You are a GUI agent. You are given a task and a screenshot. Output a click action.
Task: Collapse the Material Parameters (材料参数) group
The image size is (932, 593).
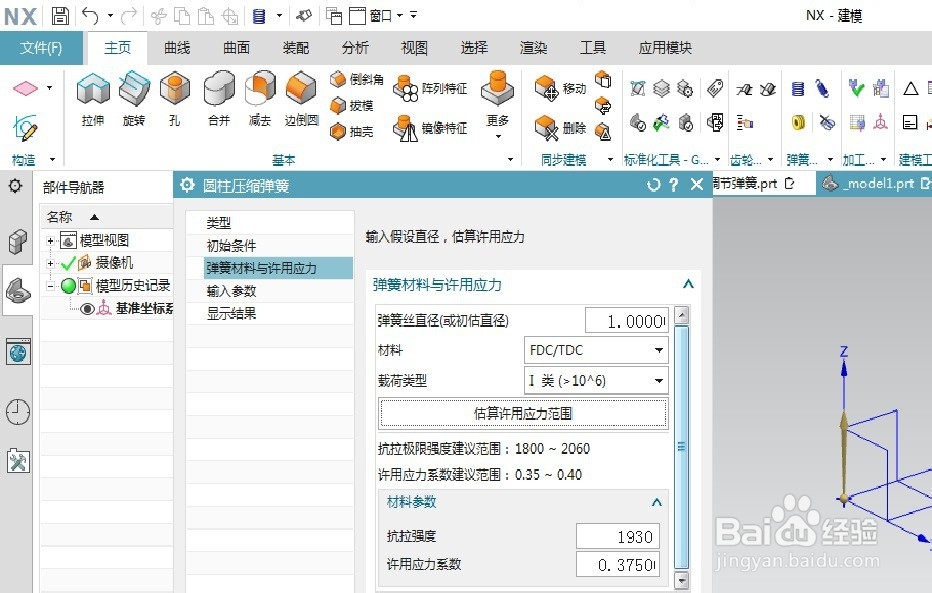[656, 503]
